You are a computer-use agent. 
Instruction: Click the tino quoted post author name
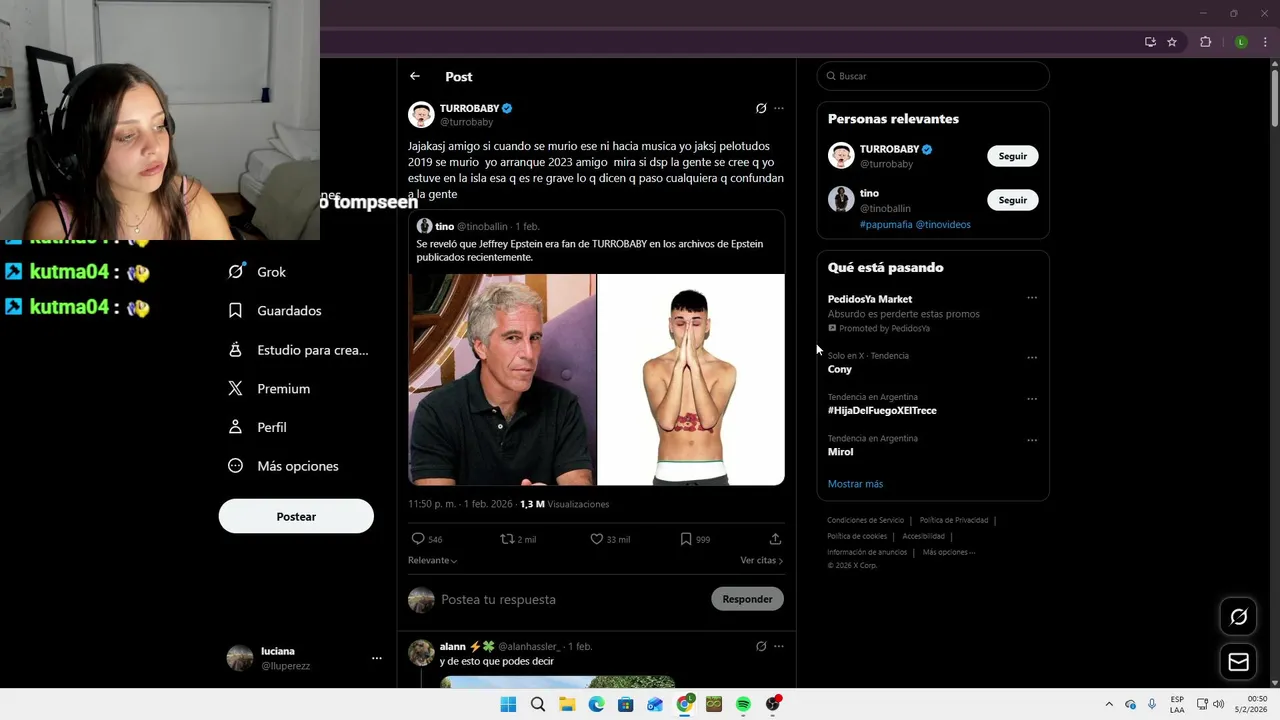[x=444, y=227]
